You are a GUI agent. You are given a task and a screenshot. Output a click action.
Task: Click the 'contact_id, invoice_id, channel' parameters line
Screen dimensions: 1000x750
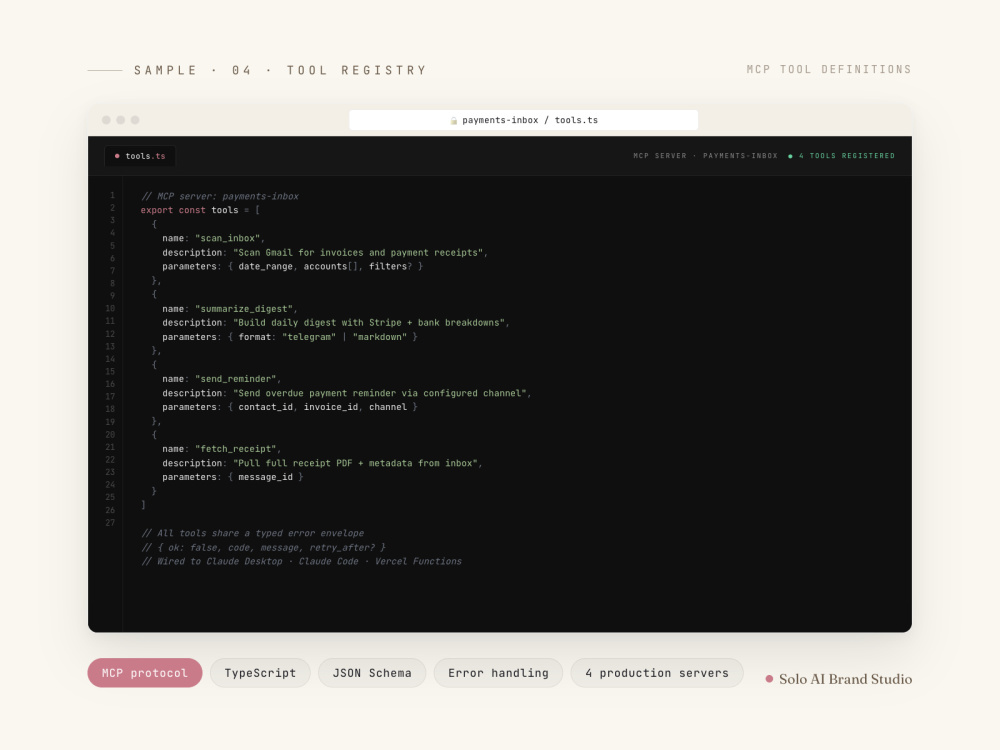(x=290, y=407)
